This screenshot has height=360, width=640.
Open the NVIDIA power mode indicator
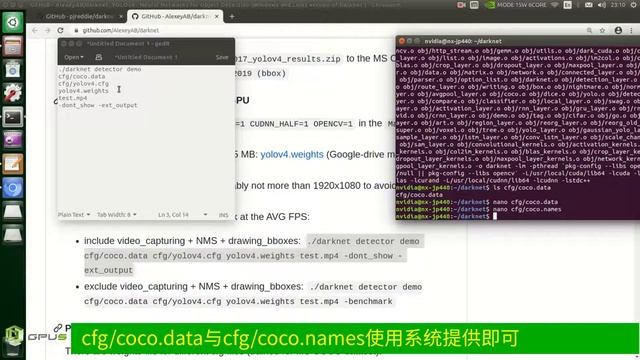coord(490,5)
